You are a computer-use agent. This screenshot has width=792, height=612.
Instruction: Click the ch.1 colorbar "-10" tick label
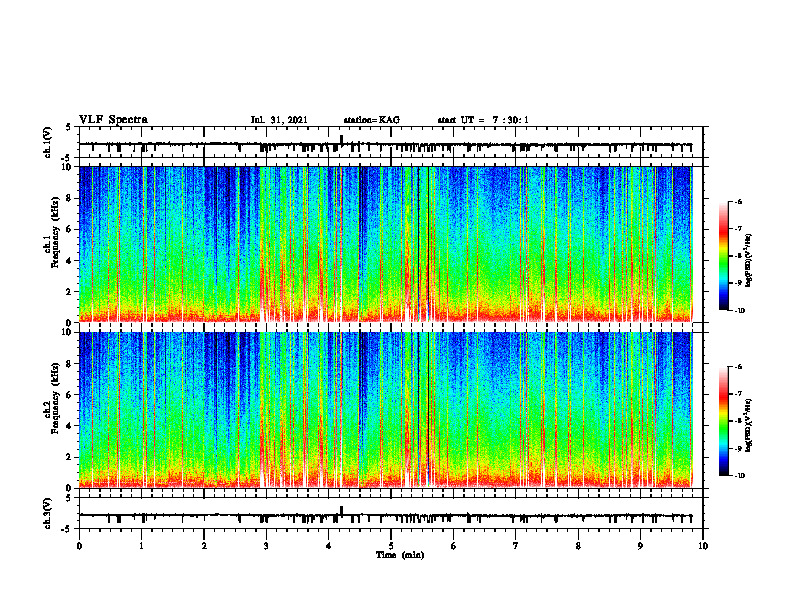739,311
